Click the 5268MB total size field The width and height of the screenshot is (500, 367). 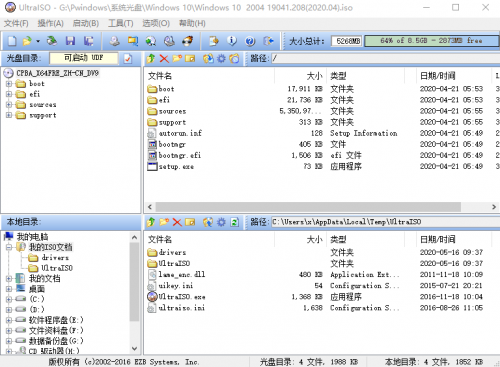(x=347, y=41)
